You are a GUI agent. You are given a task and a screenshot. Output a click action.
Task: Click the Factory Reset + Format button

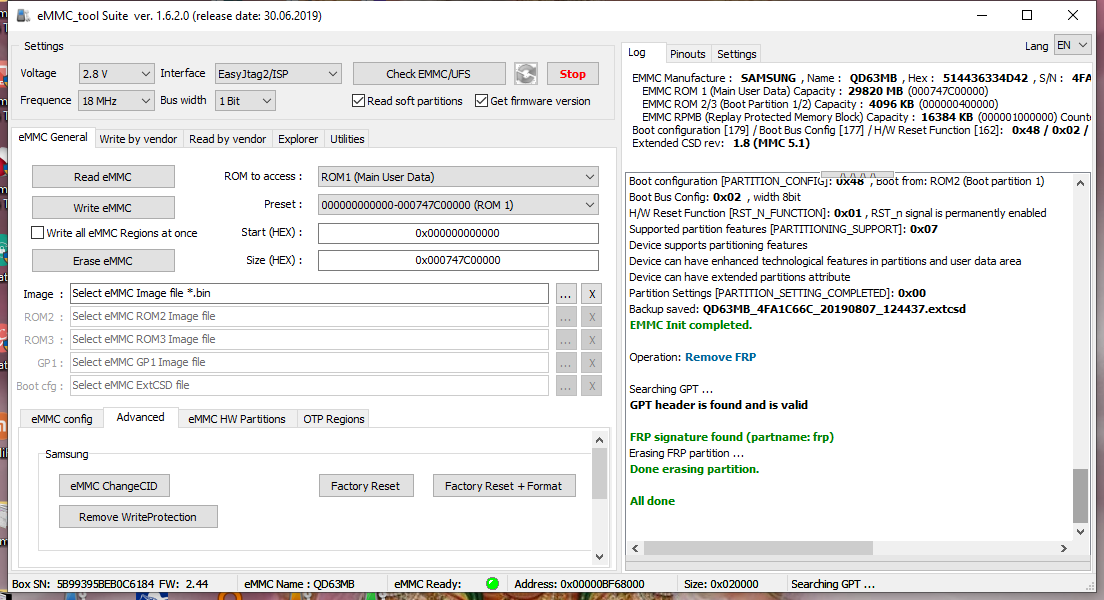click(503, 486)
